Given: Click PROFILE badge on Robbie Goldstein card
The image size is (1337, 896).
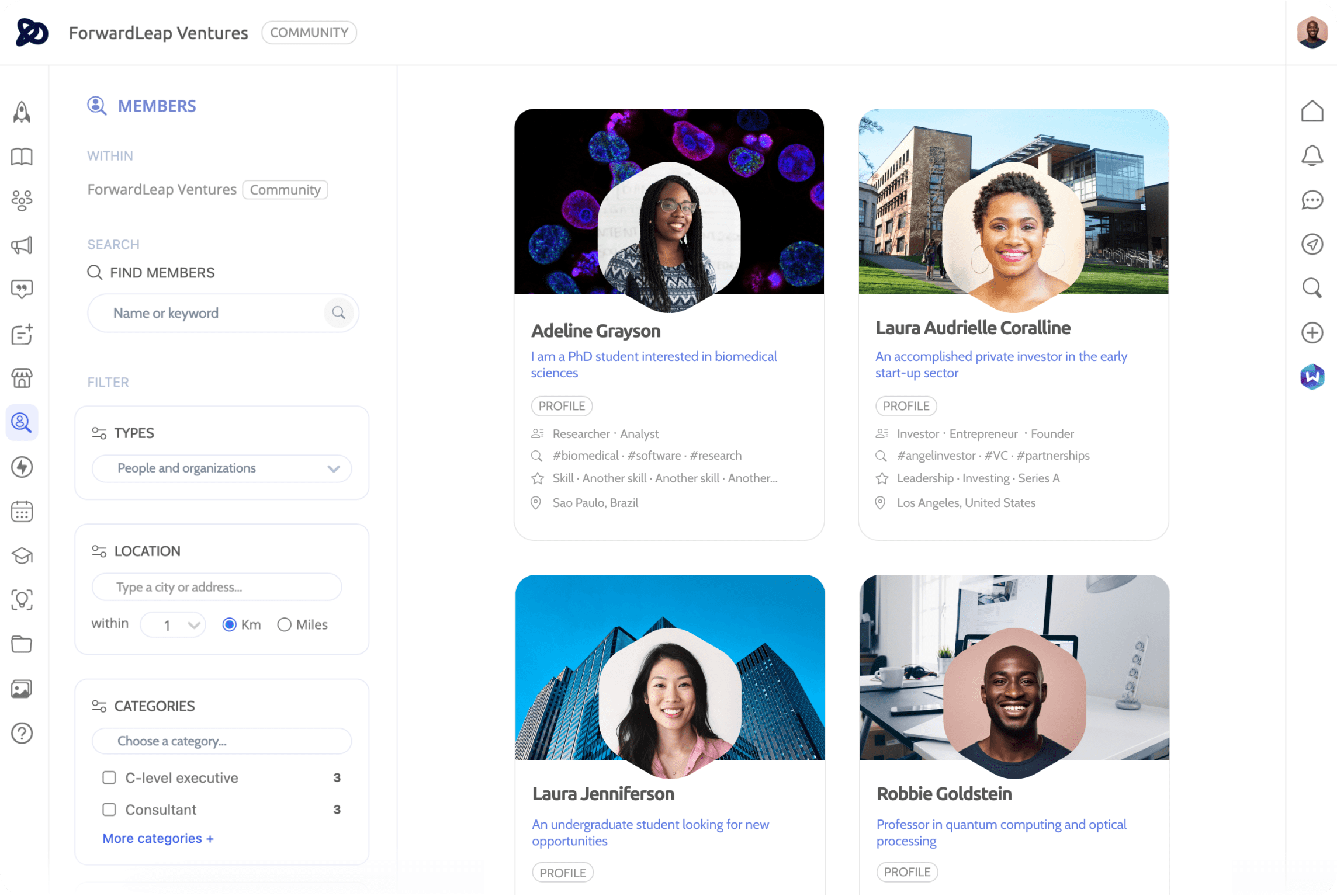Looking at the screenshot, I should coord(907,871).
